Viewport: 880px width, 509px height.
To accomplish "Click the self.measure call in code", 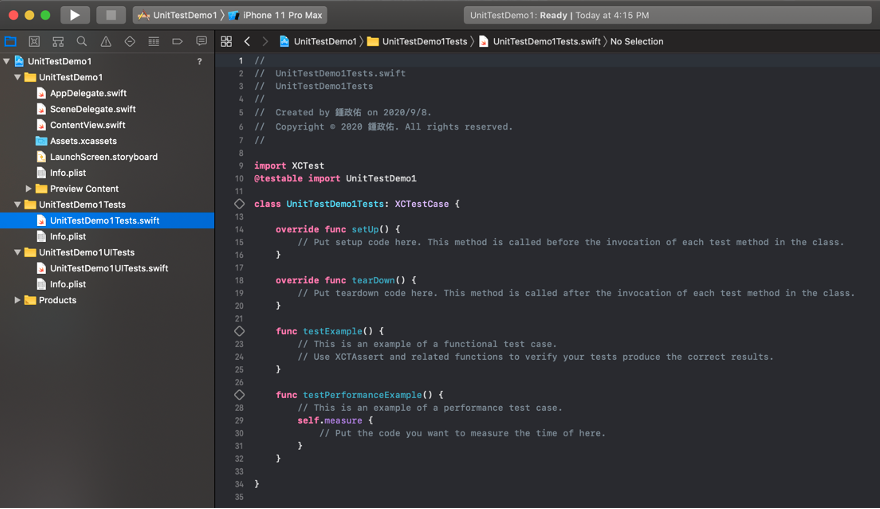I will 330,420.
